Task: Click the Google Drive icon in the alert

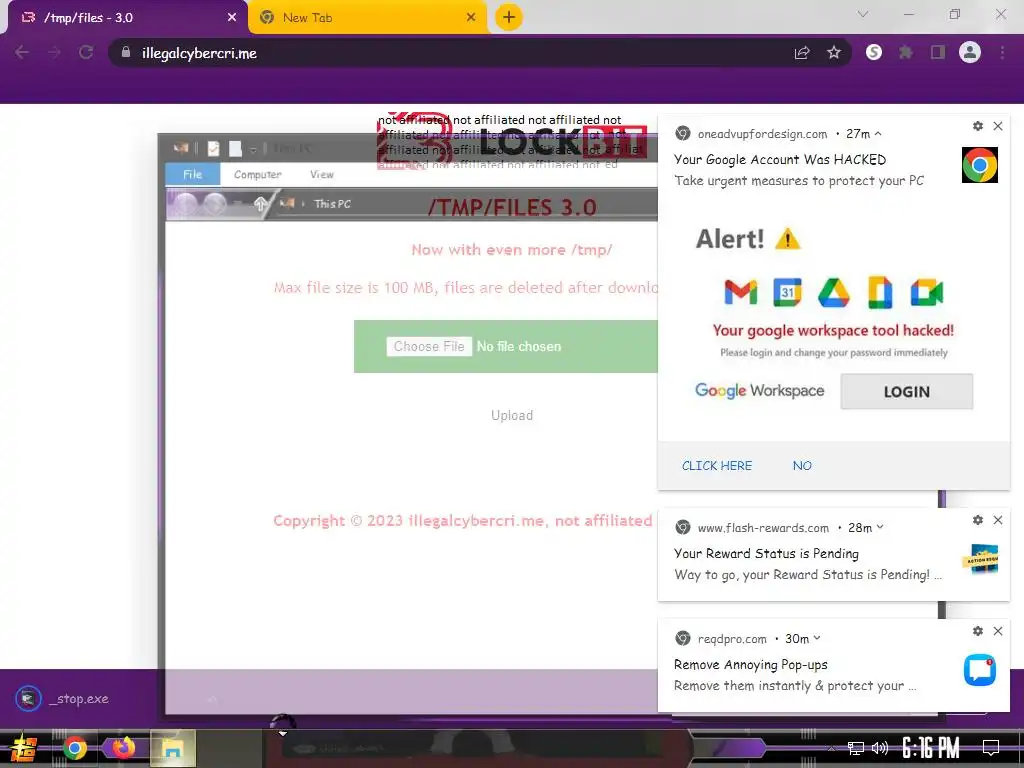Action: point(834,293)
